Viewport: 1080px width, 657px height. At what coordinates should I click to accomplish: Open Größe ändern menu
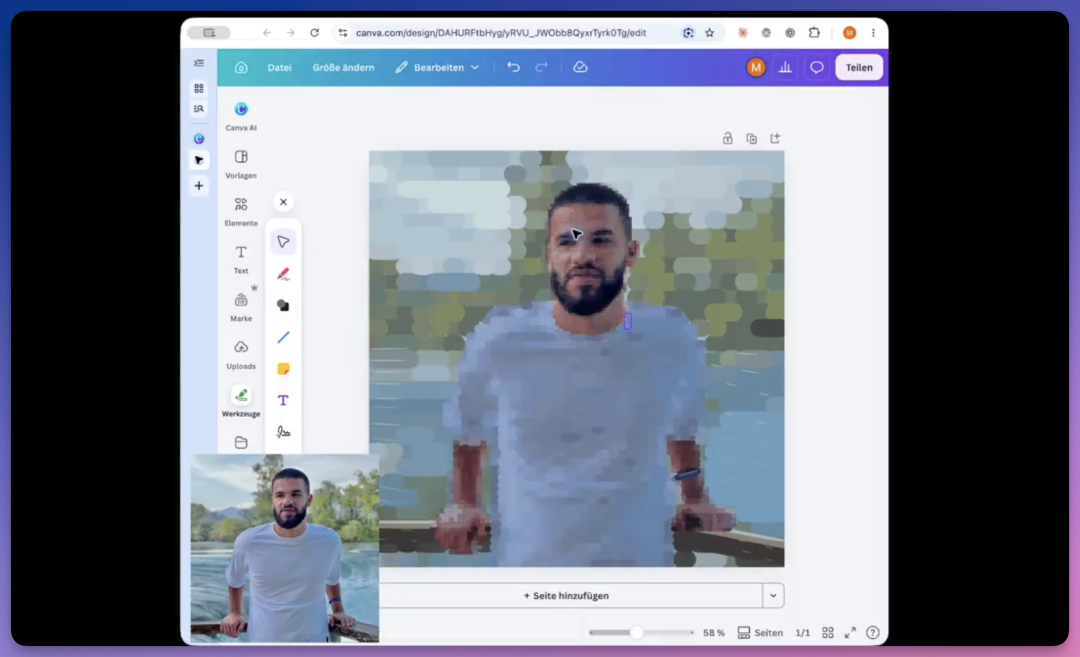pos(343,67)
